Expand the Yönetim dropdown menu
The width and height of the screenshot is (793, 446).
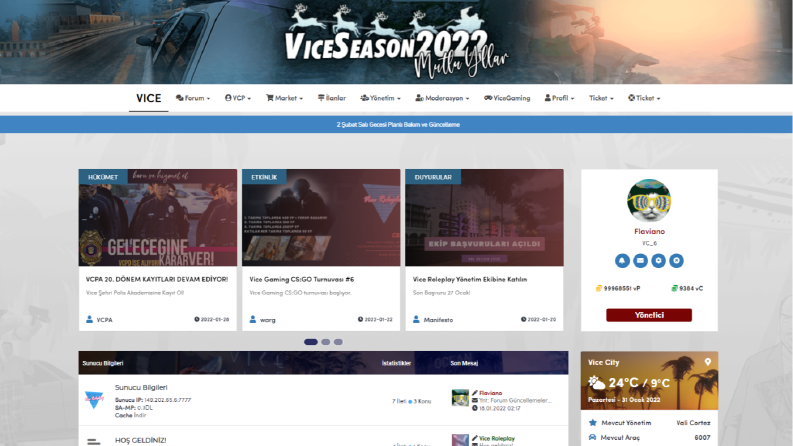[x=380, y=98]
